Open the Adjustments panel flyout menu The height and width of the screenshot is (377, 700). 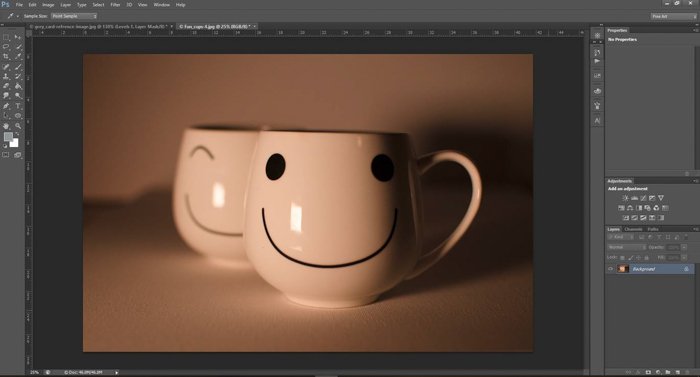click(695, 181)
